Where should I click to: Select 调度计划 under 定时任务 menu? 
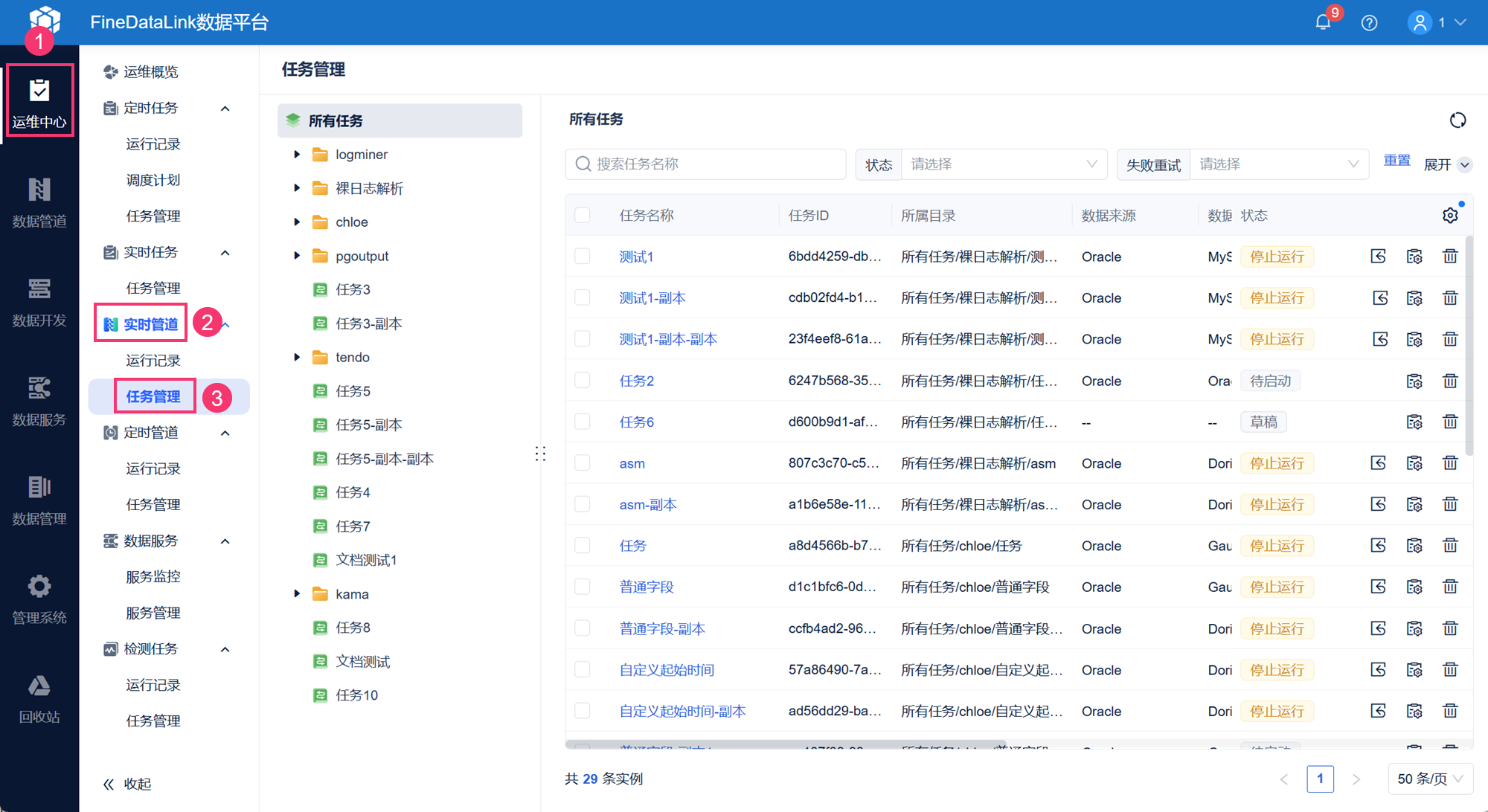coord(153,180)
